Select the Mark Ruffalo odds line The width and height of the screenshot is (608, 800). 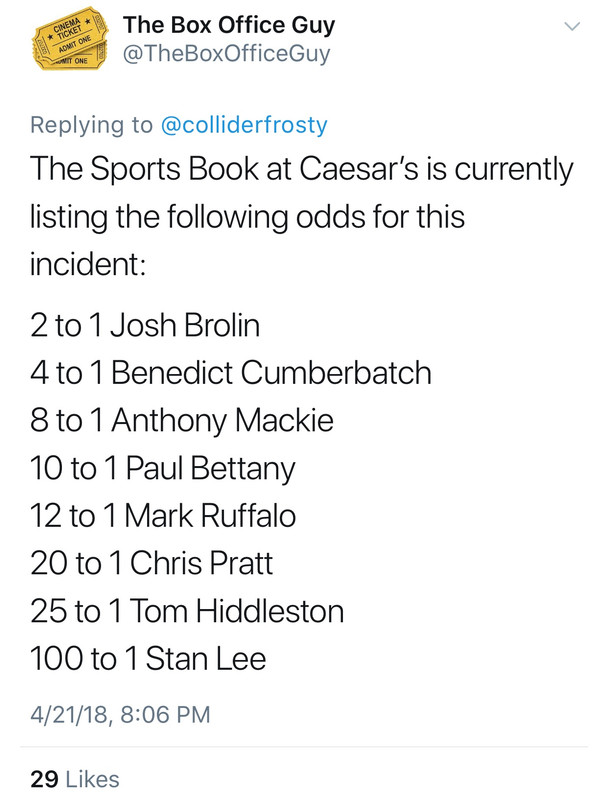click(163, 515)
